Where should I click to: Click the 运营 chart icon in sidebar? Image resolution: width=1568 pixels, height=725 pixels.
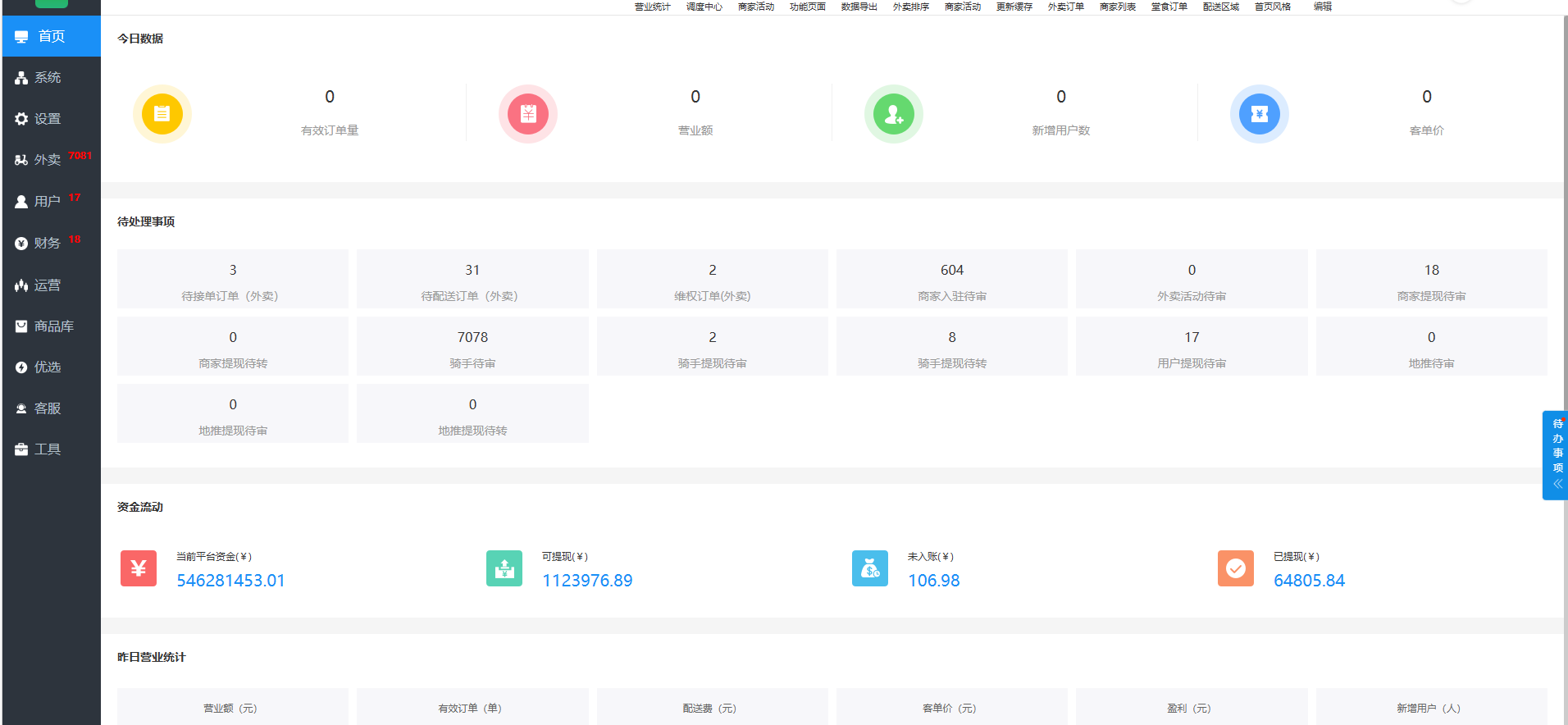[x=21, y=285]
